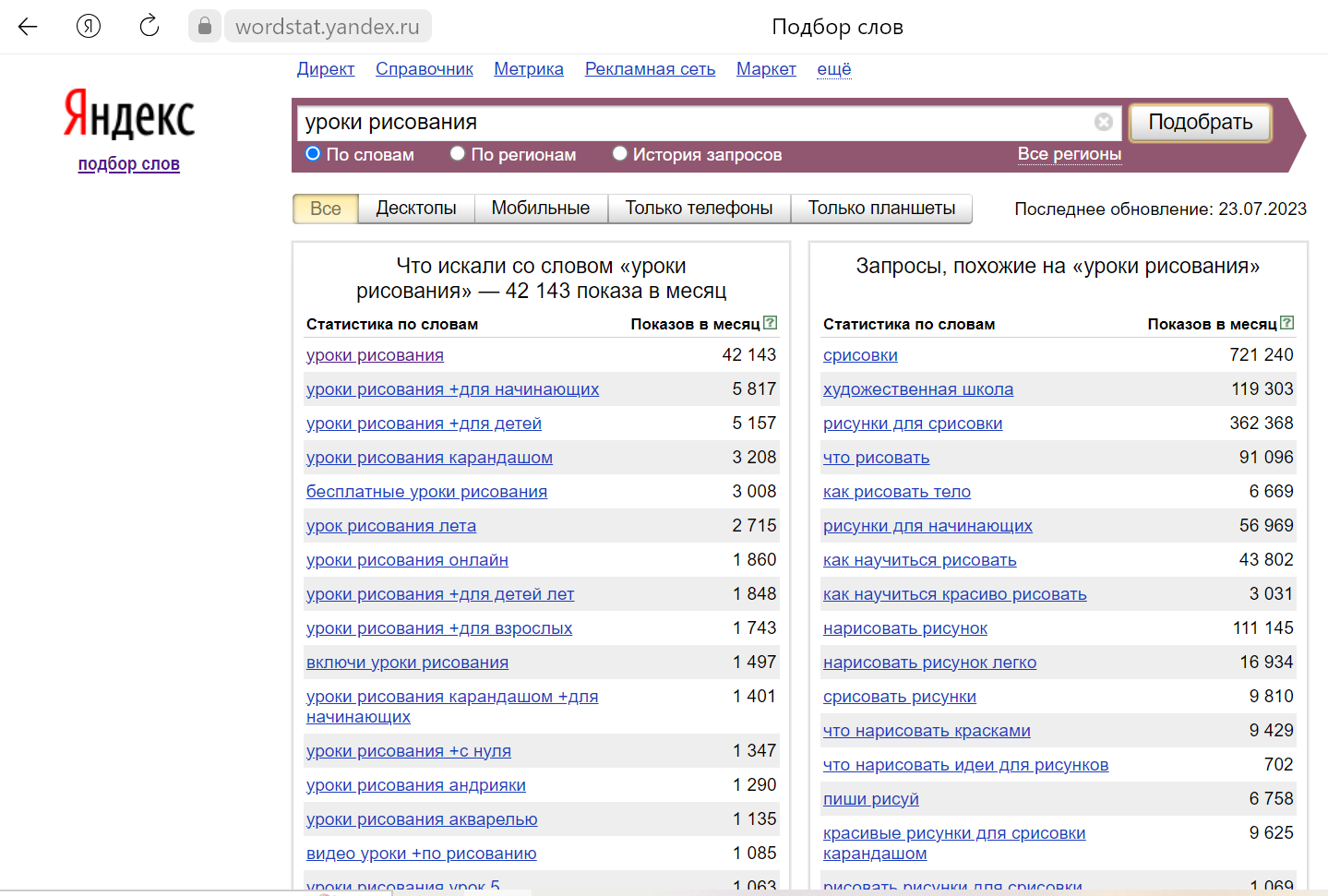Viewport: 1328px width, 896px height.
Task: Open similar query 'что нарисовать идеи для рисунков'
Action: (966, 765)
